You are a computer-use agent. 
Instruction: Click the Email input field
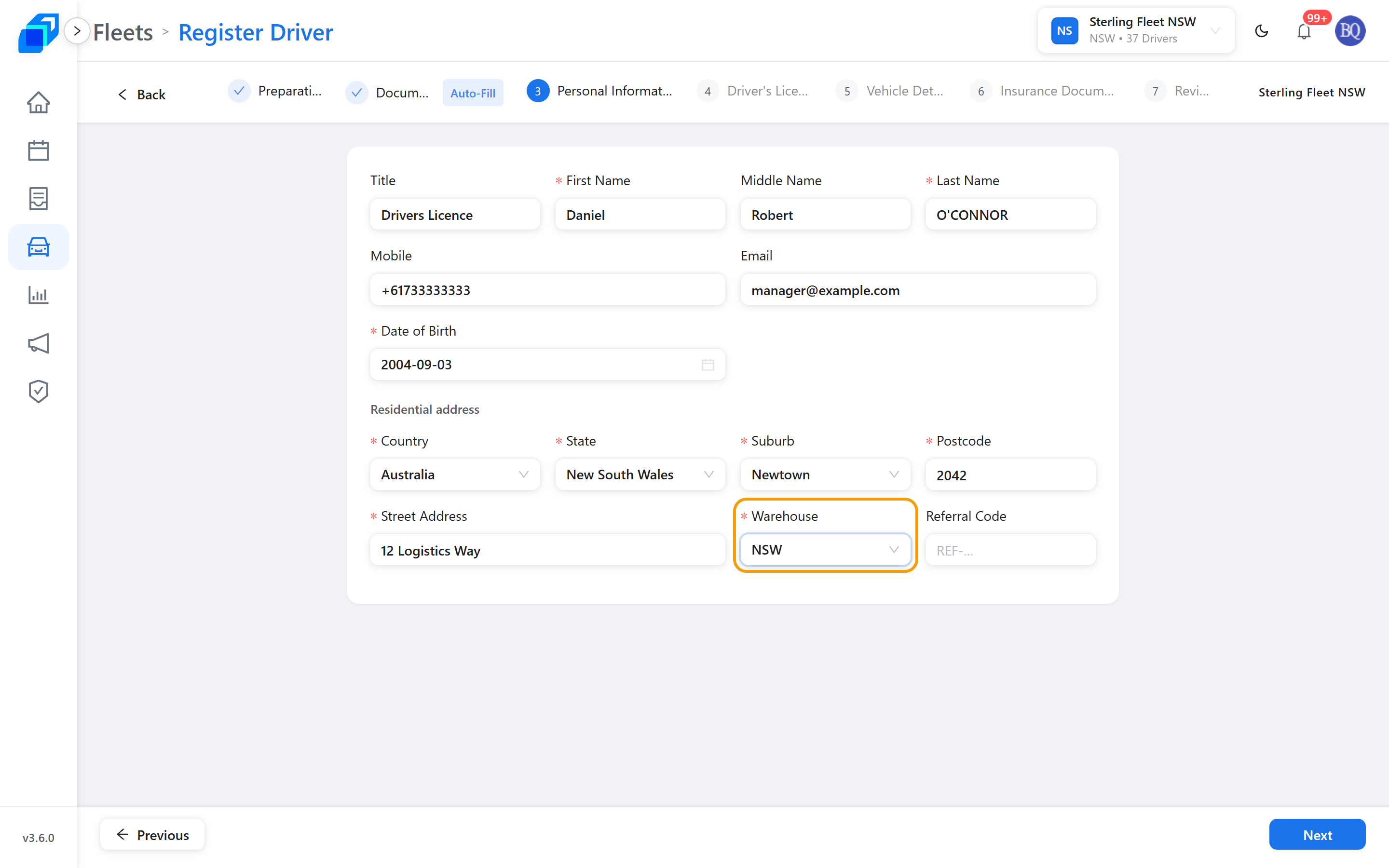pos(918,290)
